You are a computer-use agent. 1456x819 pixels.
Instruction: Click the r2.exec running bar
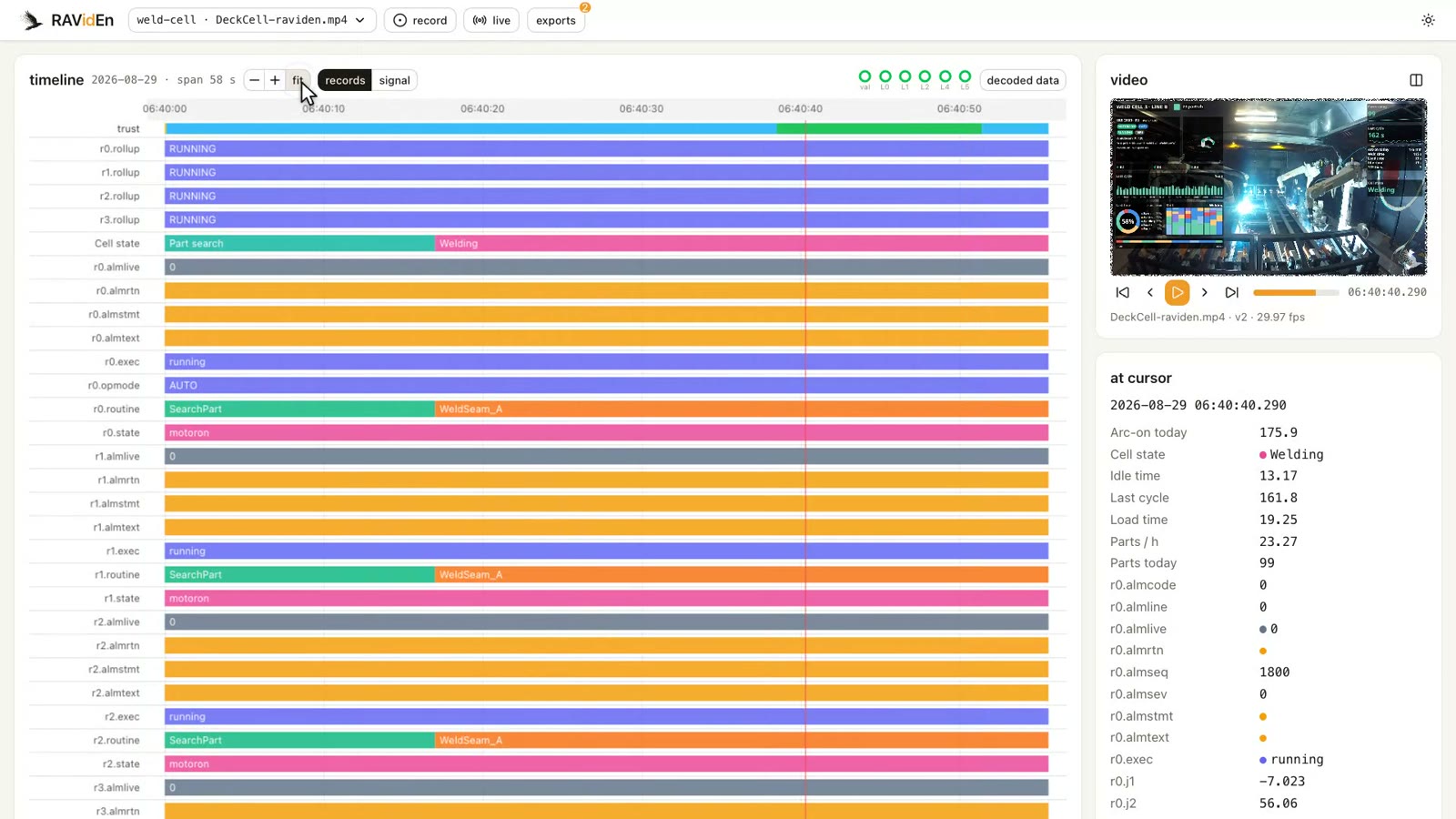pos(606,716)
